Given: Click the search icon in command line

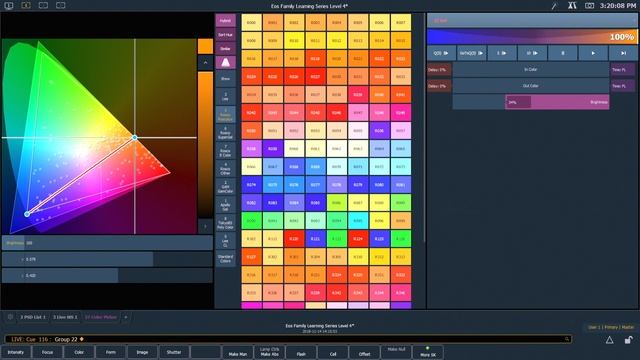Looking at the screenshot, I should coord(567,339).
